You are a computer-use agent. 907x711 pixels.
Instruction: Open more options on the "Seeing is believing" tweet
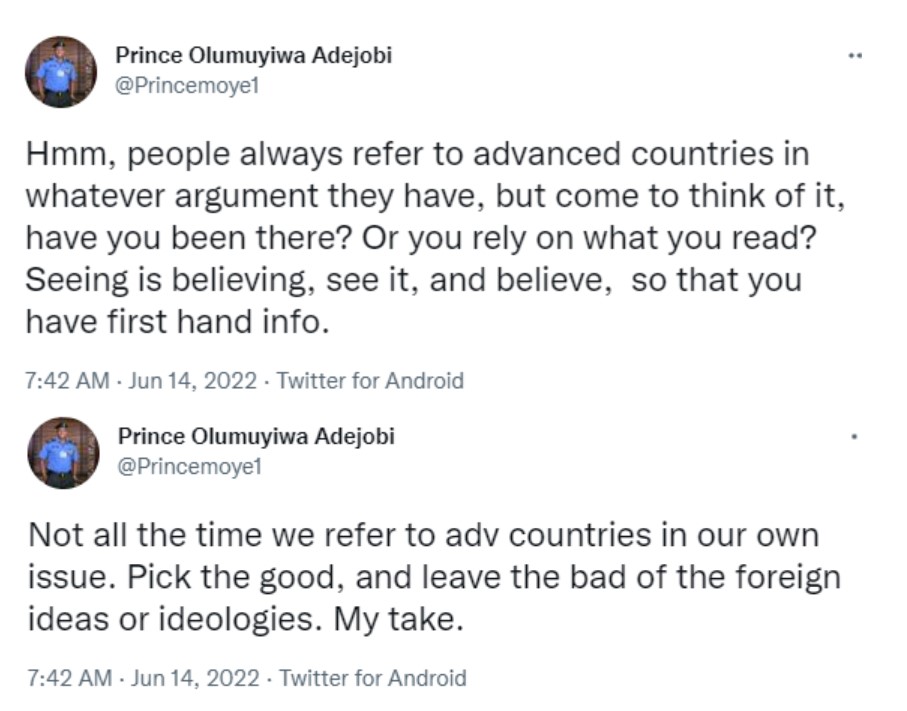[854, 56]
